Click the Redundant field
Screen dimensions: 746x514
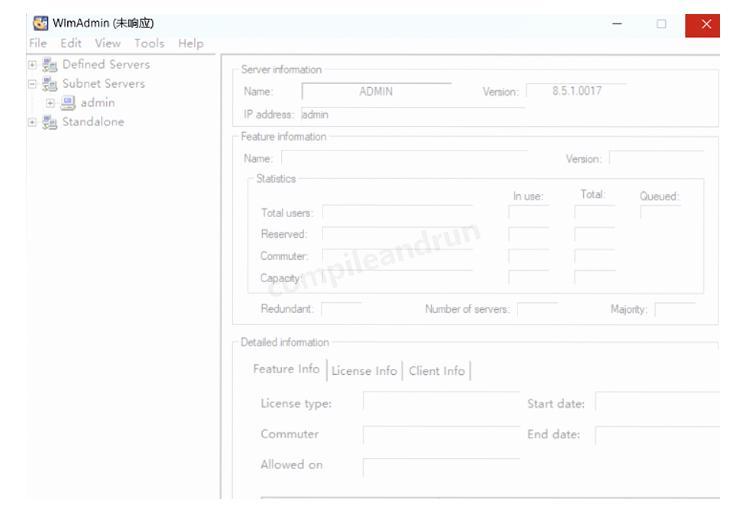click(341, 309)
